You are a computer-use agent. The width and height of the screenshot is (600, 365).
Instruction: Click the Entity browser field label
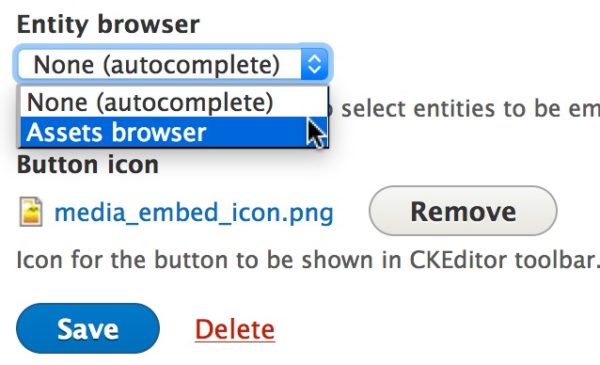pyautogui.click(x=108, y=24)
